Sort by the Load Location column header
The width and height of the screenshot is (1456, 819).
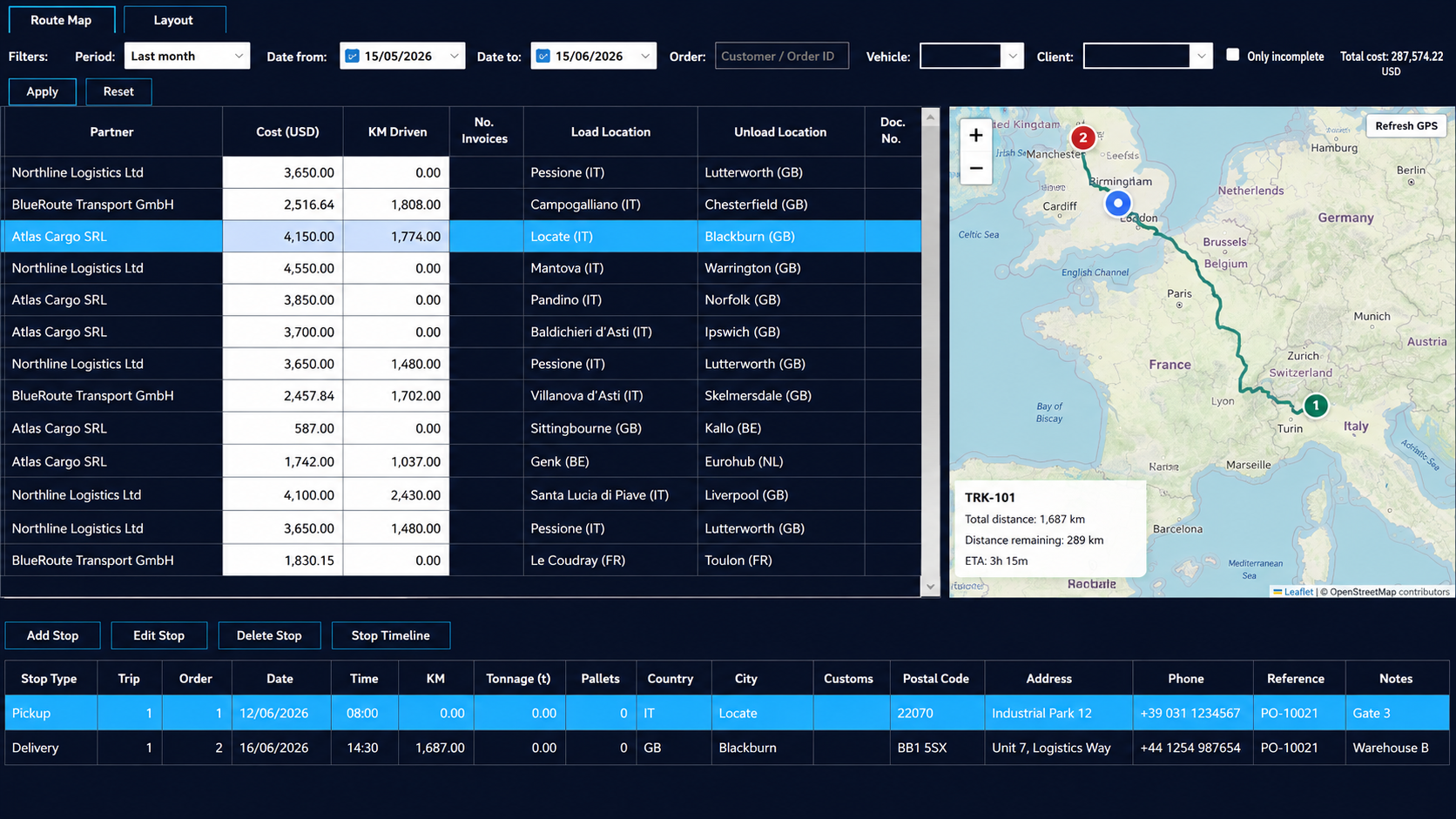tap(610, 131)
